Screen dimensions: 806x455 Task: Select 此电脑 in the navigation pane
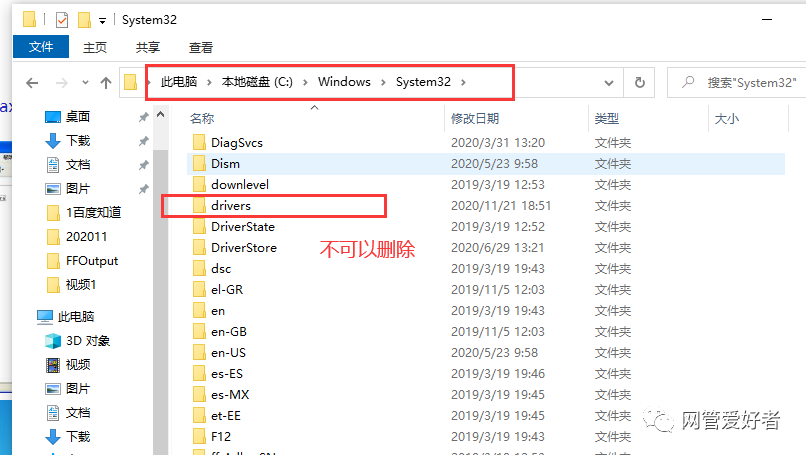[x=76, y=317]
